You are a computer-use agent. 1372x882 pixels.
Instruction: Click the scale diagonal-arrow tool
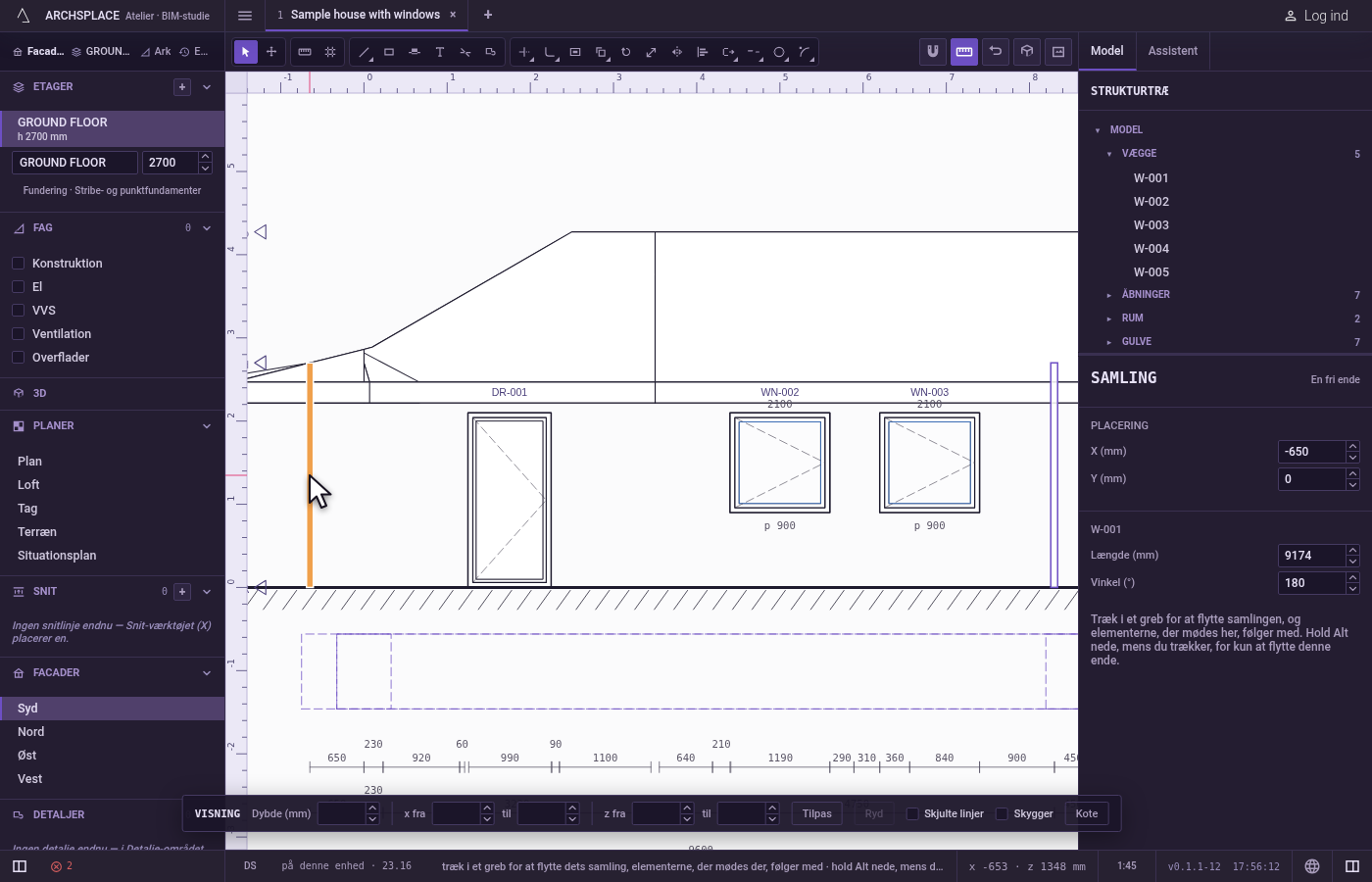click(x=652, y=52)
